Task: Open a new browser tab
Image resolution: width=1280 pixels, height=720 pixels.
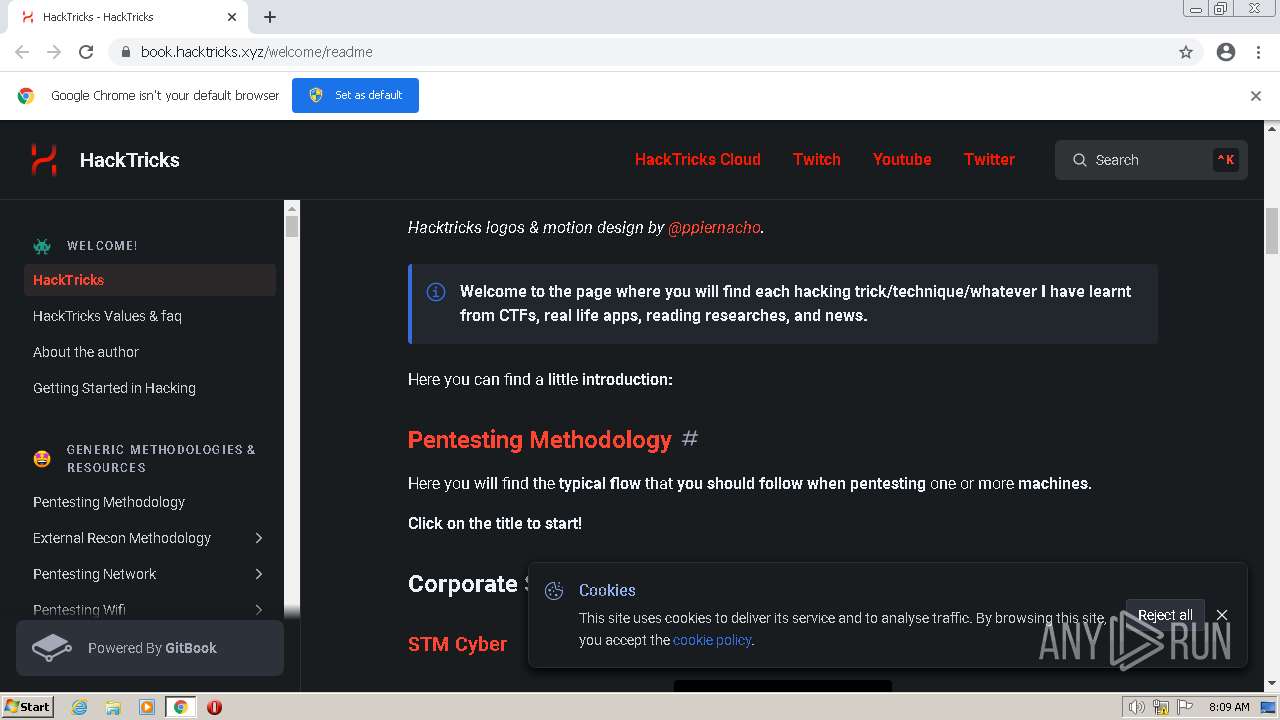Action: (x=270, y=17)
